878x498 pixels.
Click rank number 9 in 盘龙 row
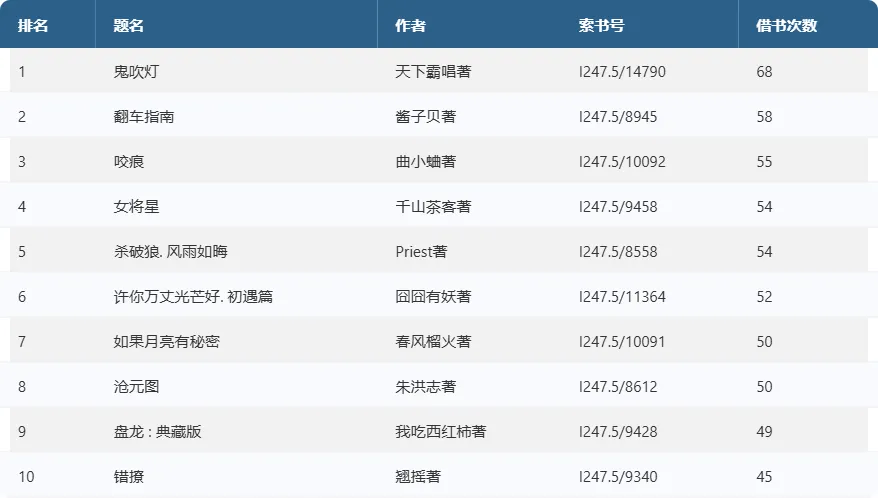(x=22, y=432)
